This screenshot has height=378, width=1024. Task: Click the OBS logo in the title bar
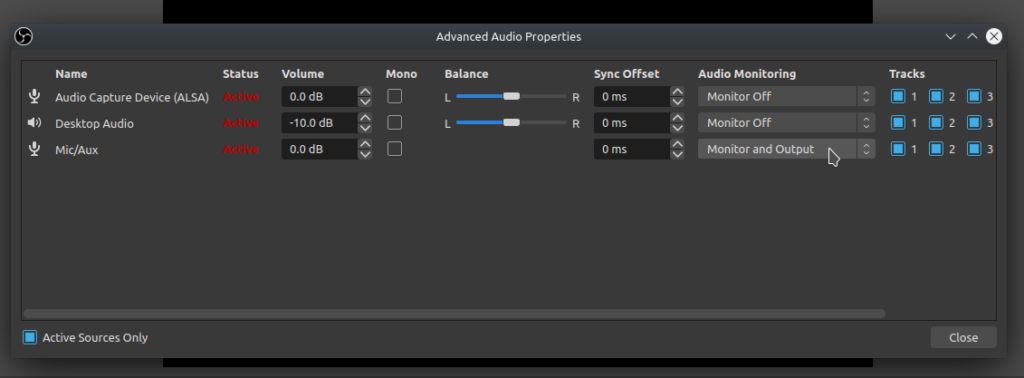tap(24, 37)
